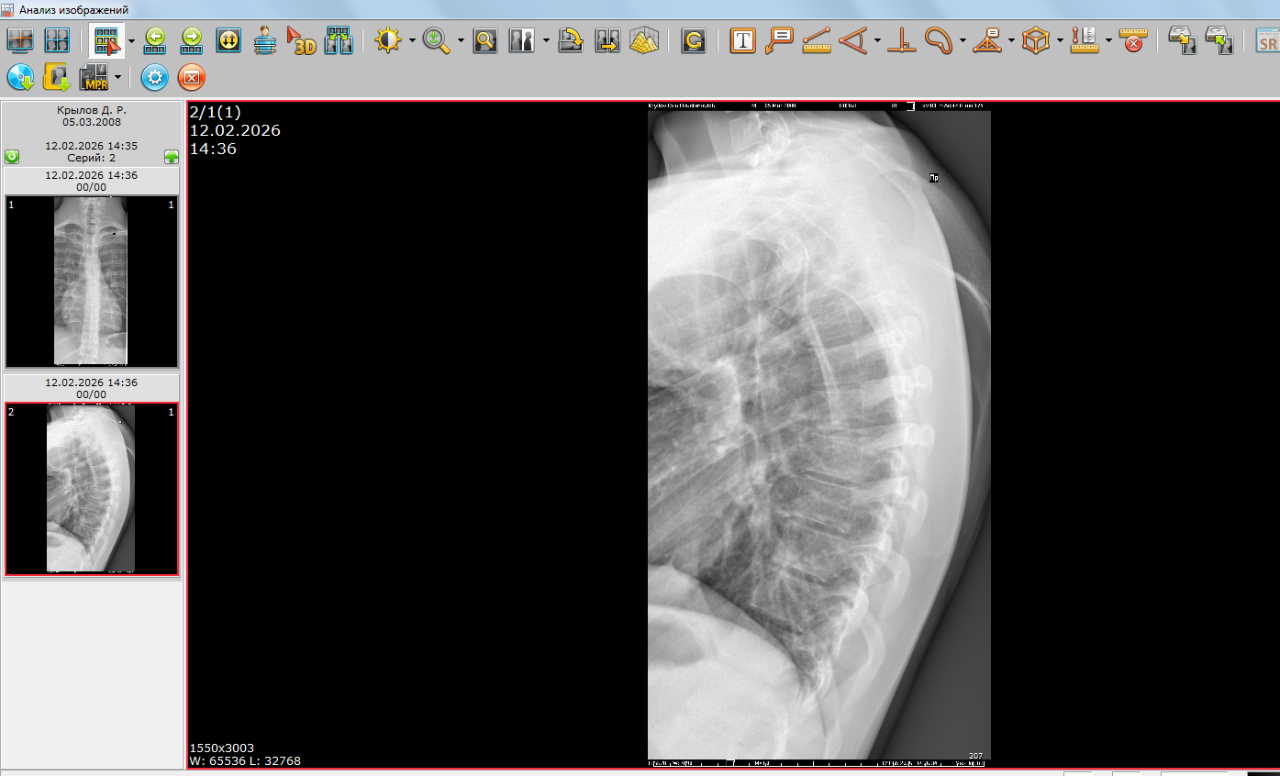Click the delete measurements ruler icon
This screenshot has height=776, width=1280.
point(1132,41)
